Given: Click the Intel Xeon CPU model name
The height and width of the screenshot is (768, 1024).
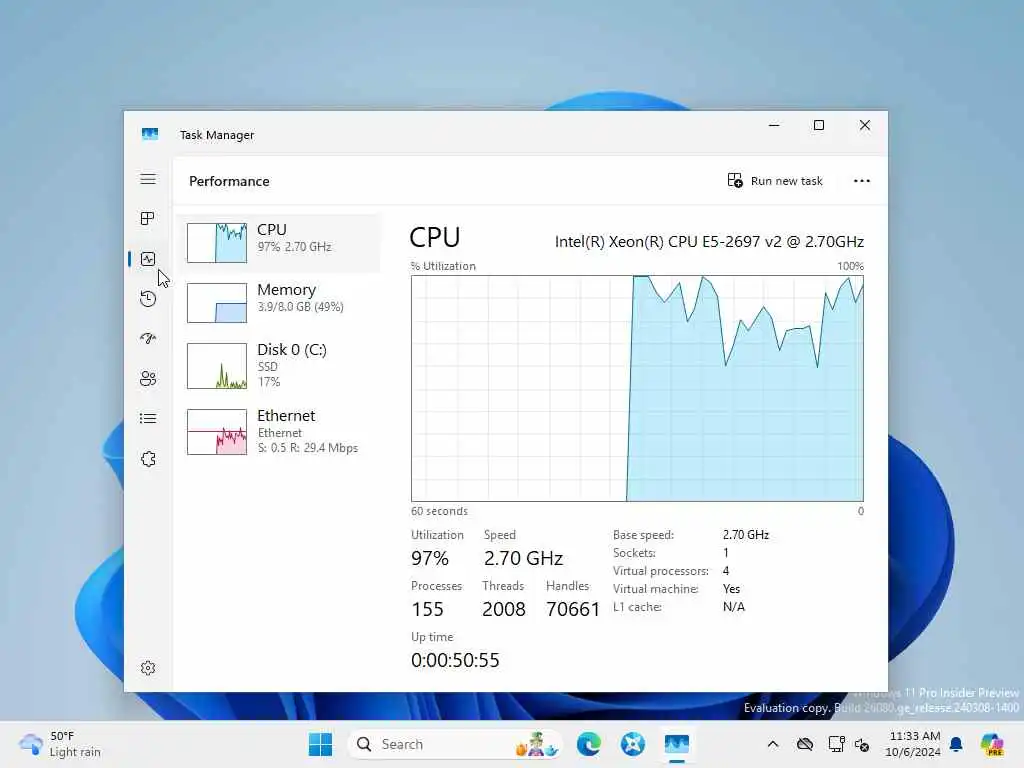Looking at the screenshot, I should coord(709,242).
